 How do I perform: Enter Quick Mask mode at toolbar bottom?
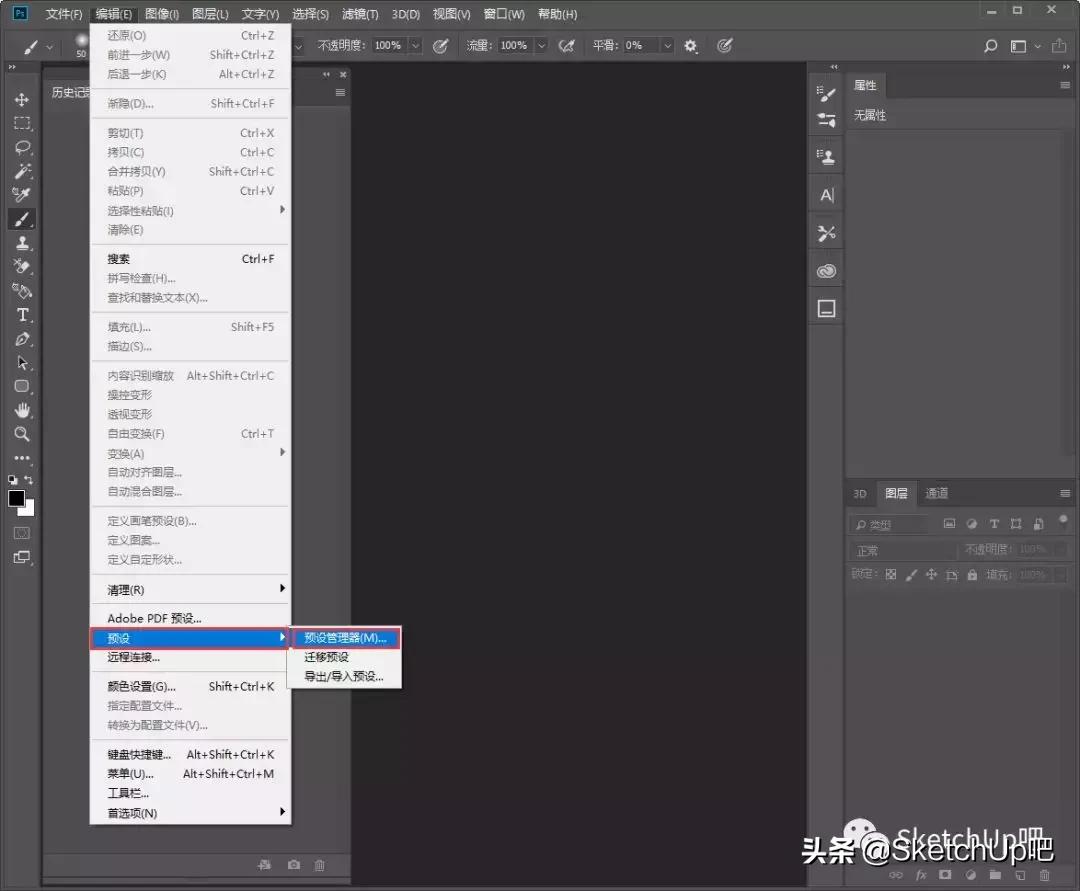[21, 533]
